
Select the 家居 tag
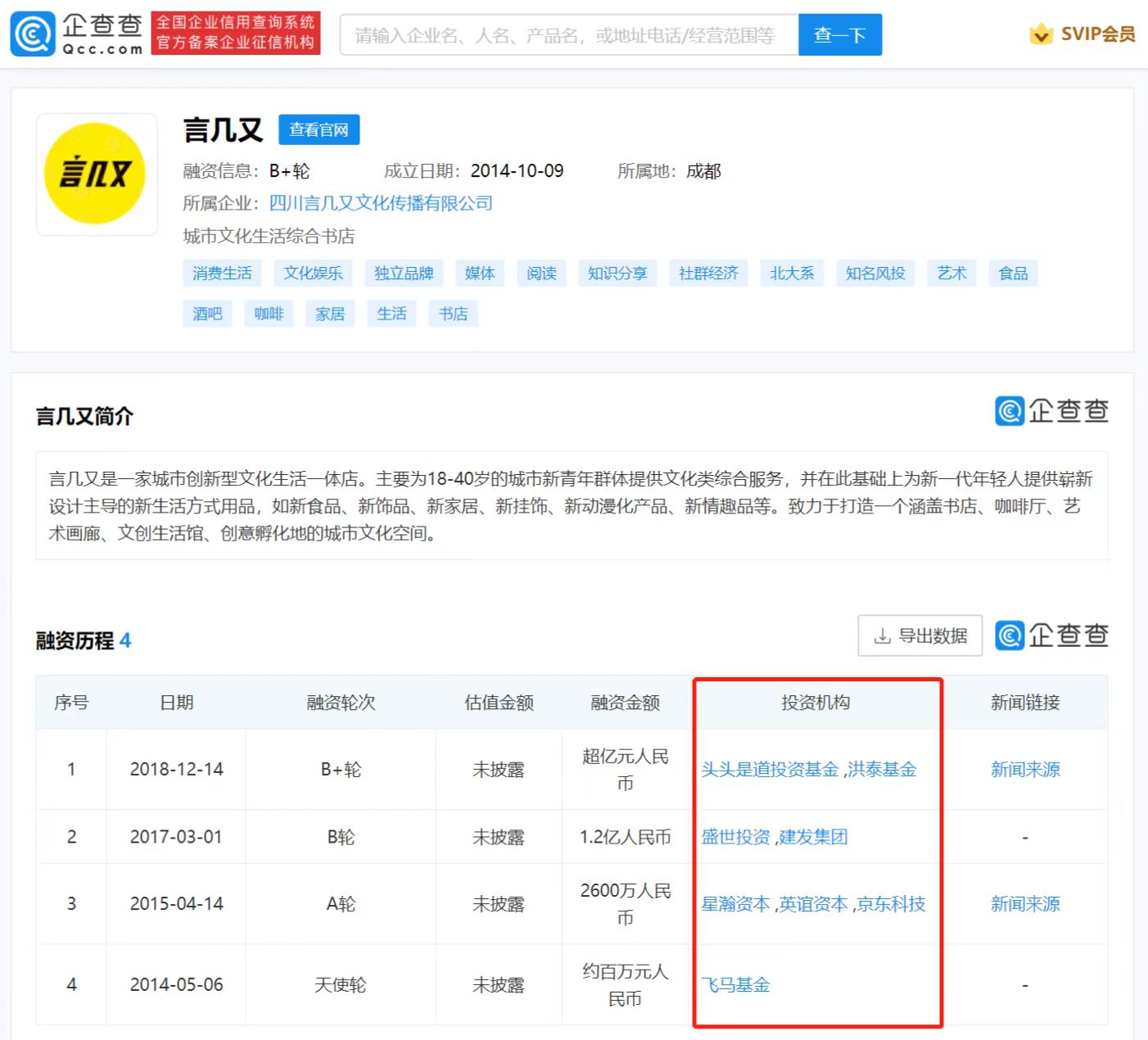pos(330,314)
